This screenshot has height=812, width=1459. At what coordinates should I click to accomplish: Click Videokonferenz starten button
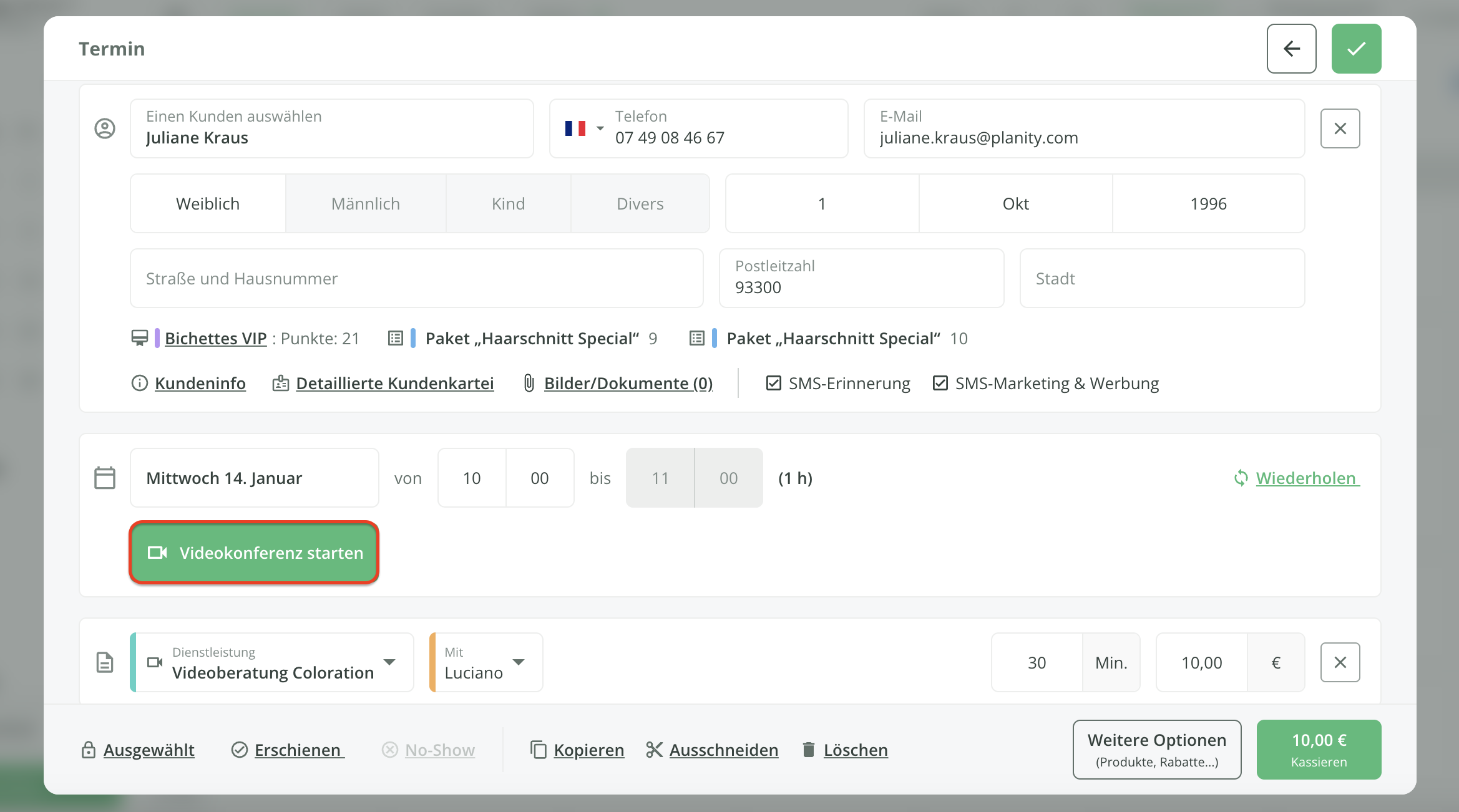click(255, 553)
